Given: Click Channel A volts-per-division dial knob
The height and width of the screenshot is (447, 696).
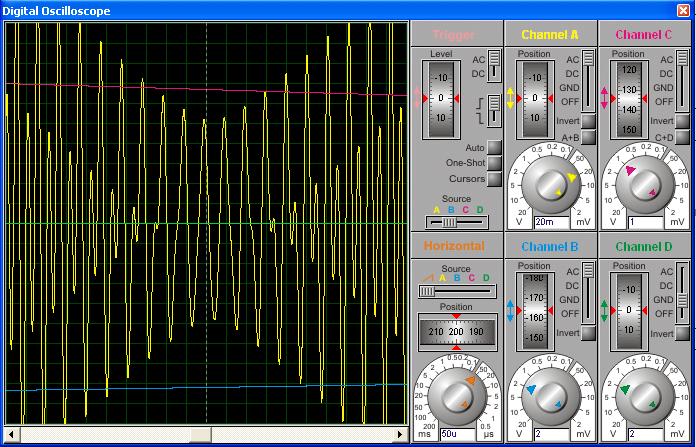Looking at the screenshot, I should click(x=551, y=185).
